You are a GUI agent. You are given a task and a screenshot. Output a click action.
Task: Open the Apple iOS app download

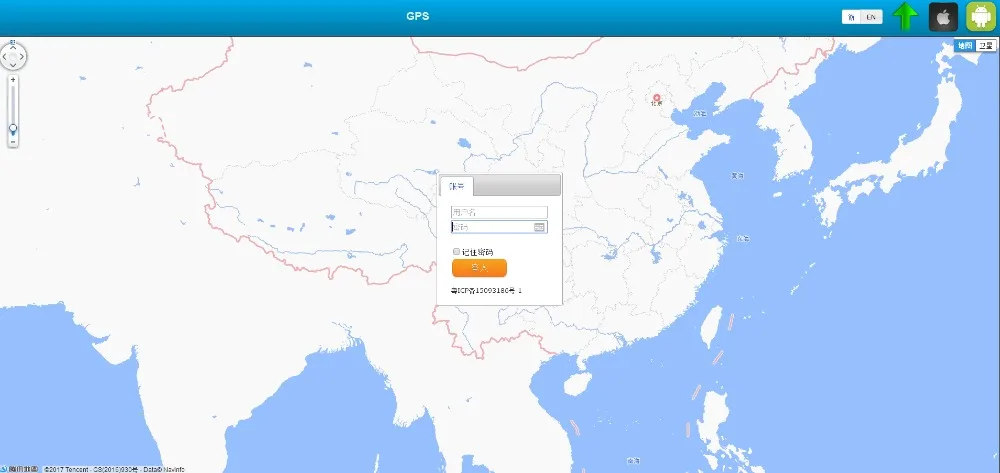943,17
